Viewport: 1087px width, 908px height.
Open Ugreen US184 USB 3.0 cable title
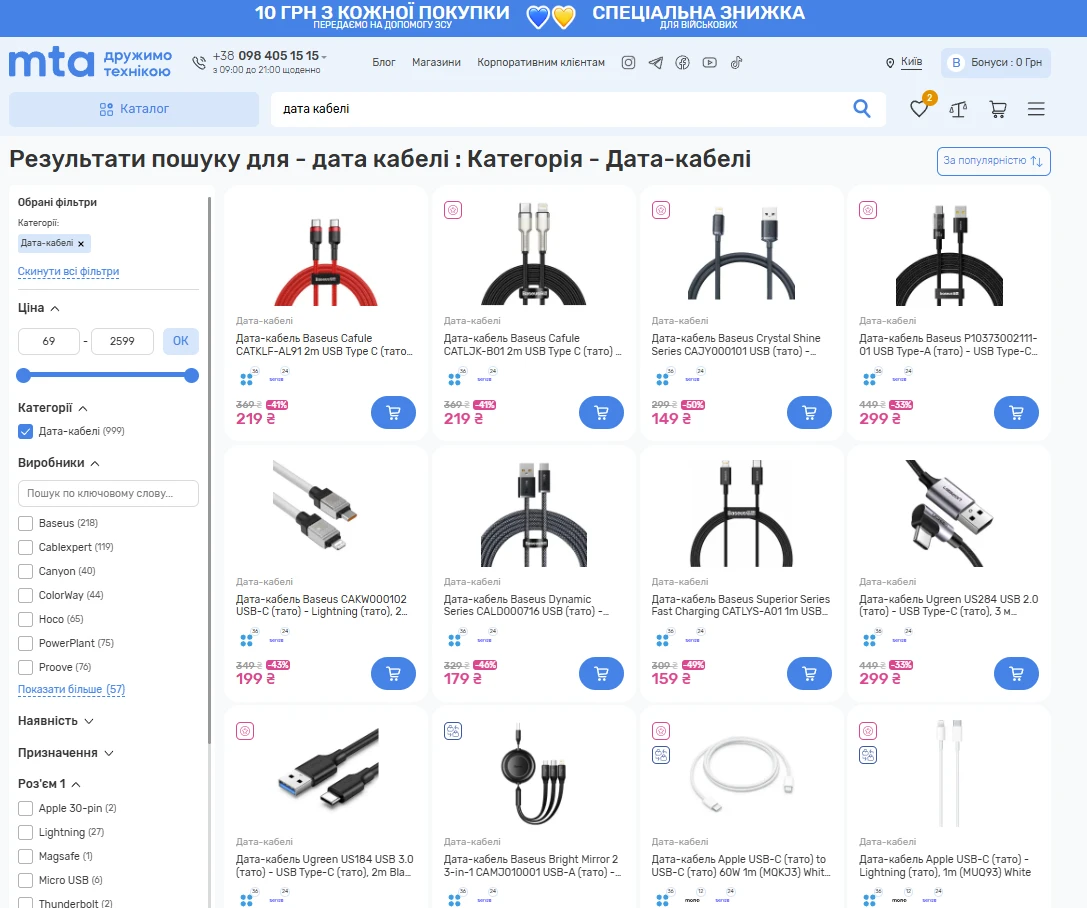click(324, 866)
